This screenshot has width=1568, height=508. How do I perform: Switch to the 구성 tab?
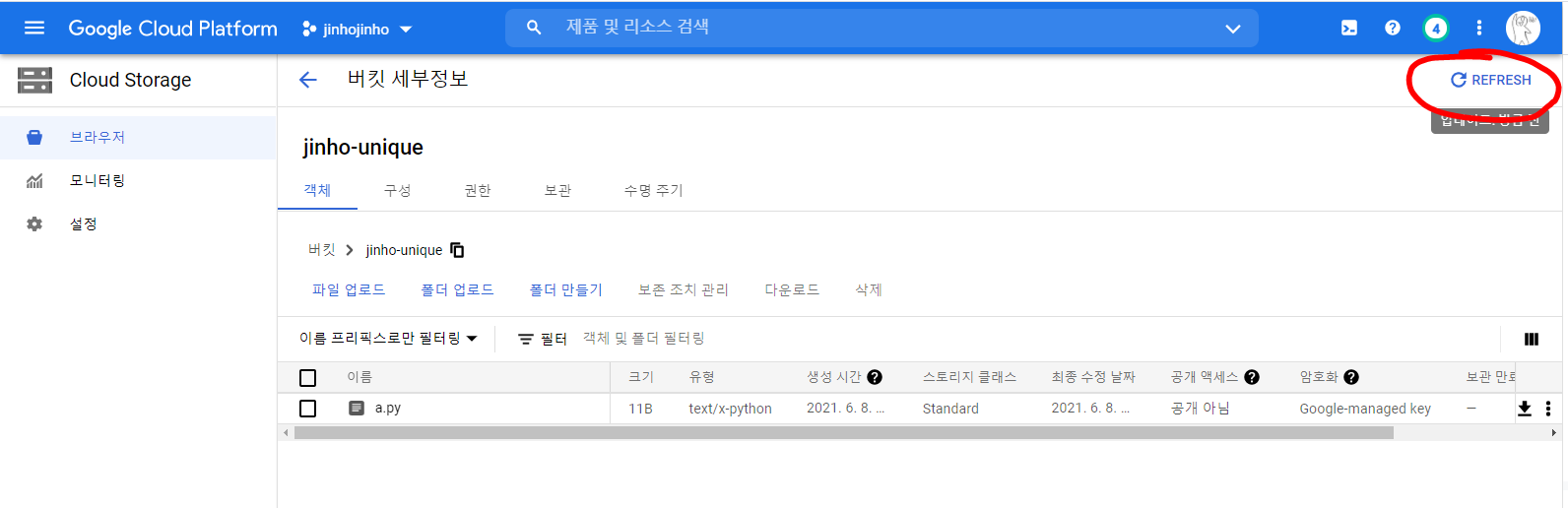(x=397, y=190)
